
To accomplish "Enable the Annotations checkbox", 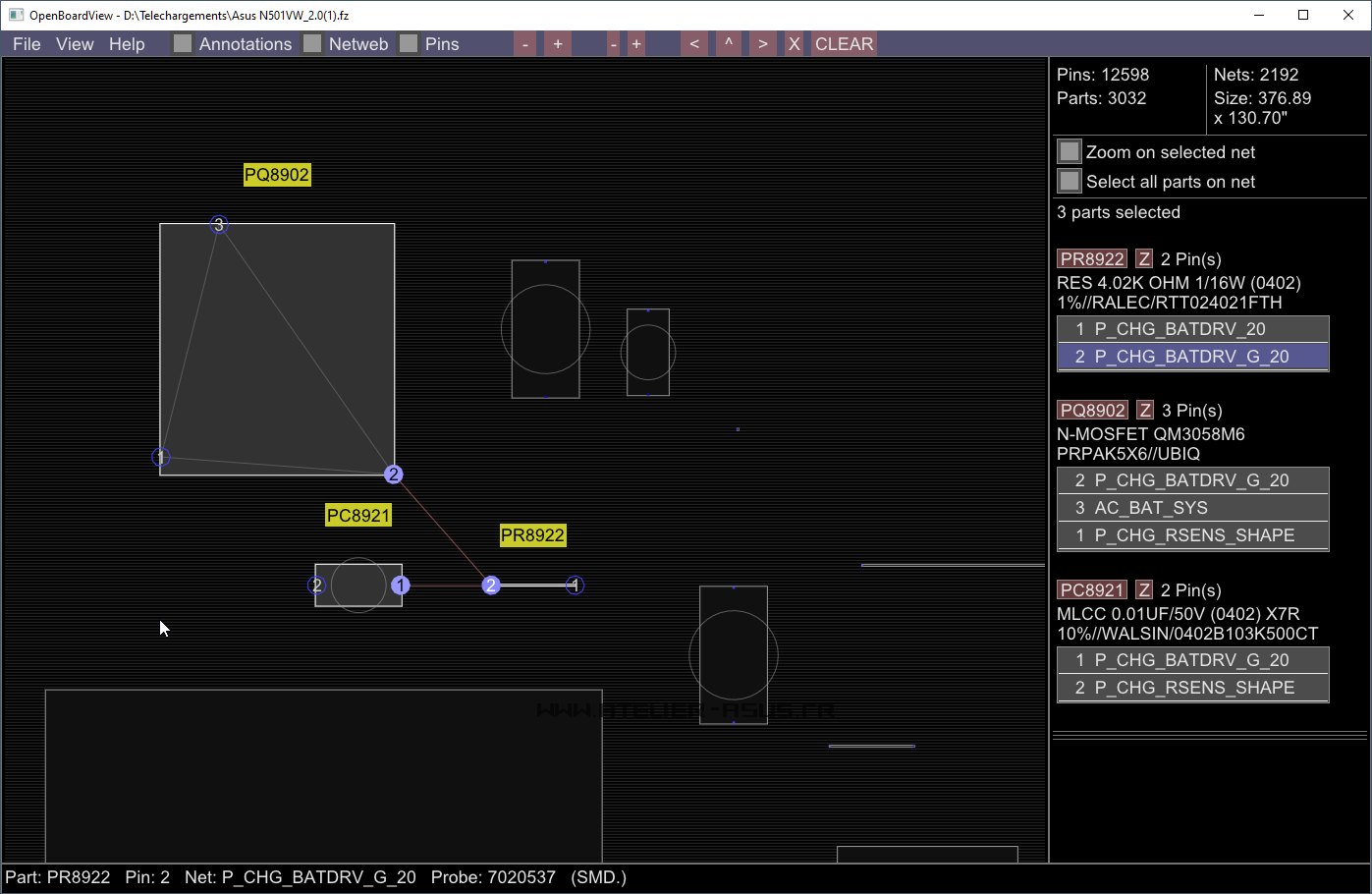I will (x=183, y=44).
